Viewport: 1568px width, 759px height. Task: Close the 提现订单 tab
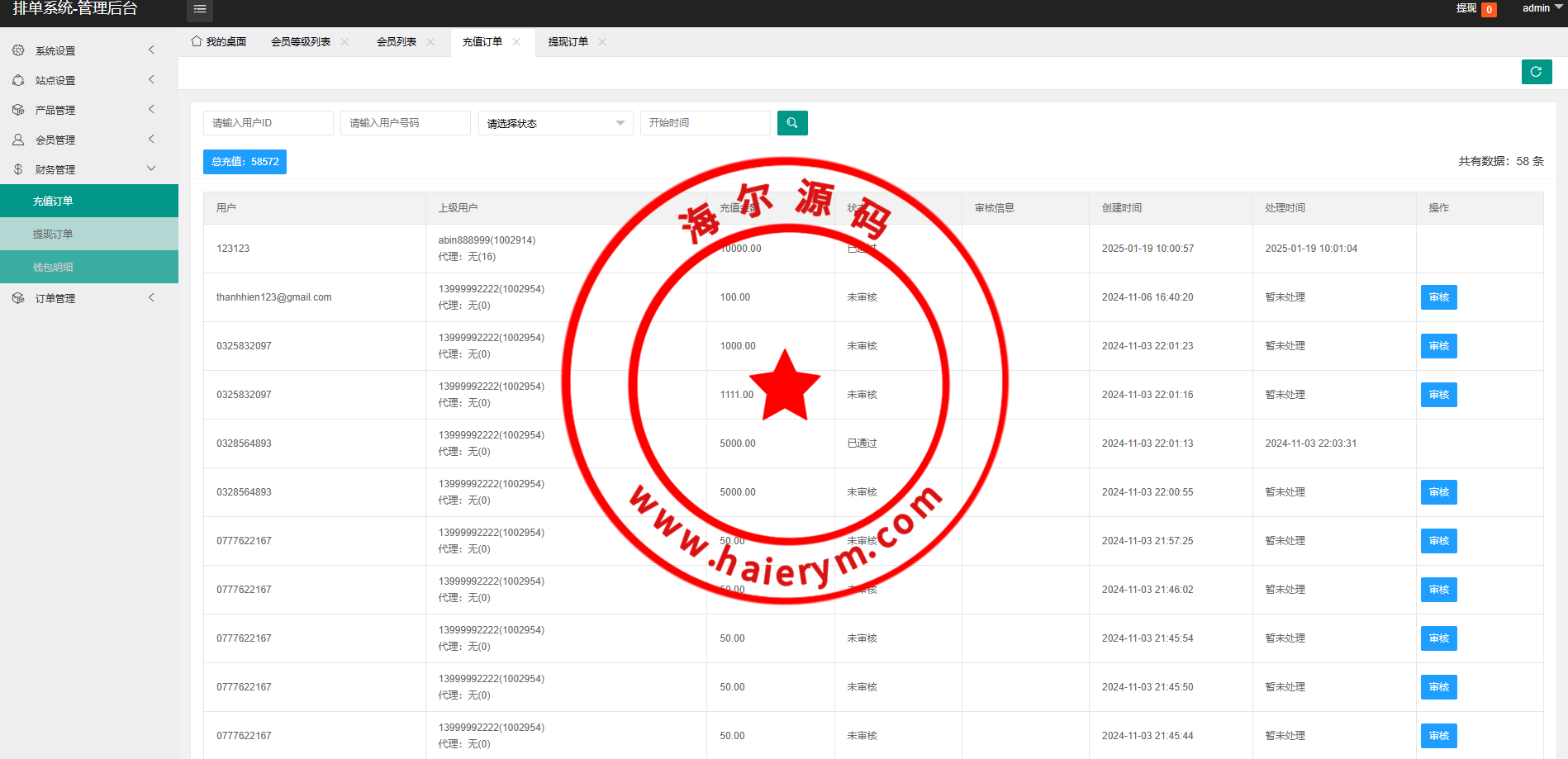point(602,42)
